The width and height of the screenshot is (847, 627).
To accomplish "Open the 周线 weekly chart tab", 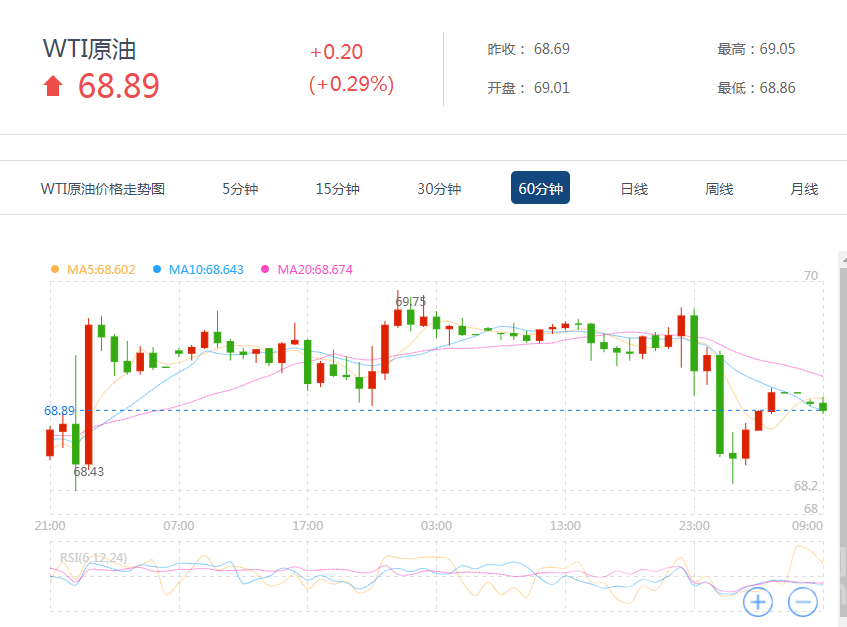I will coord(719,189).
